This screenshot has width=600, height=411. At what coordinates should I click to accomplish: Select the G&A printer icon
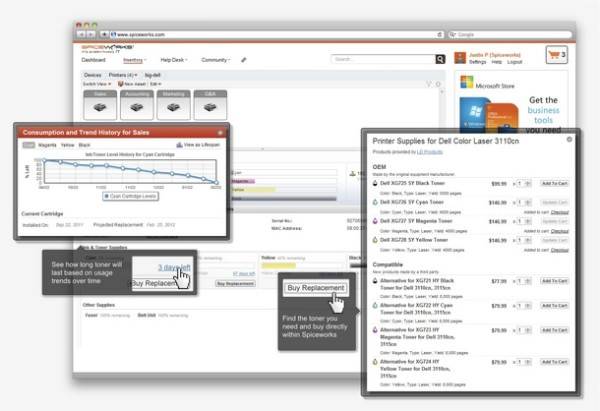point(210,105)
